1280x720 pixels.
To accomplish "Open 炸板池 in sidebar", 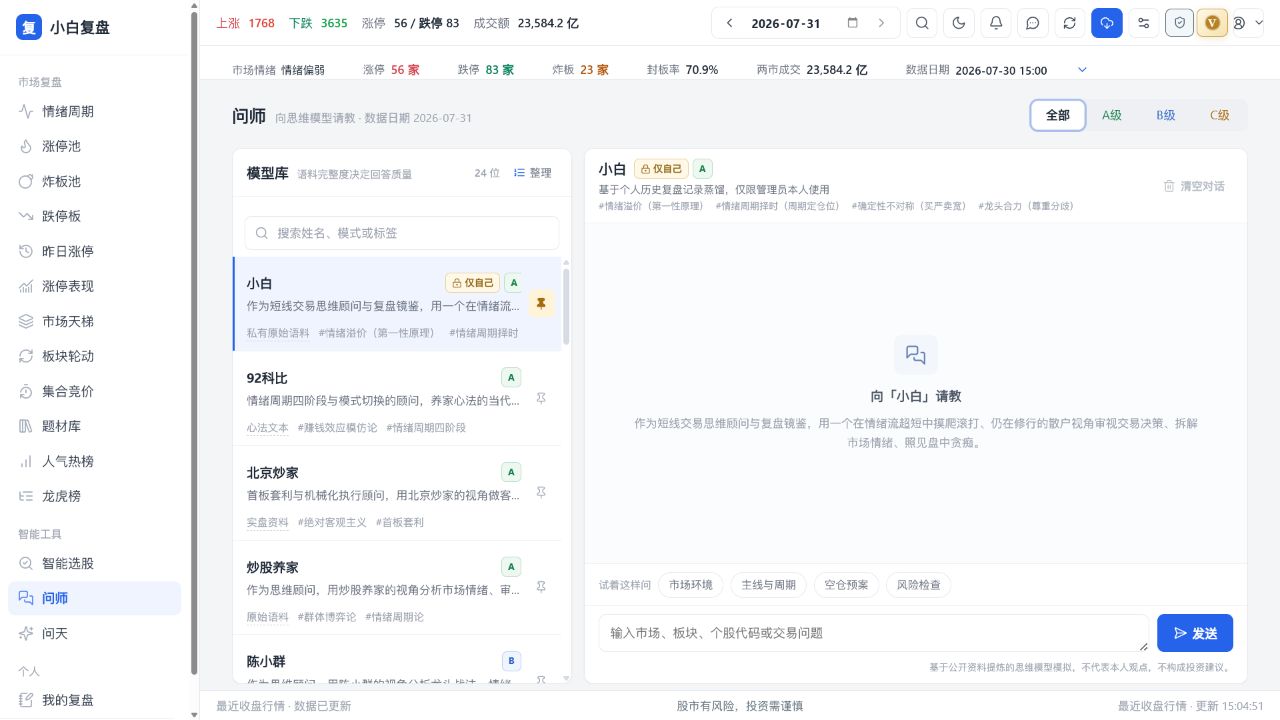I will [x=94, y=182].
